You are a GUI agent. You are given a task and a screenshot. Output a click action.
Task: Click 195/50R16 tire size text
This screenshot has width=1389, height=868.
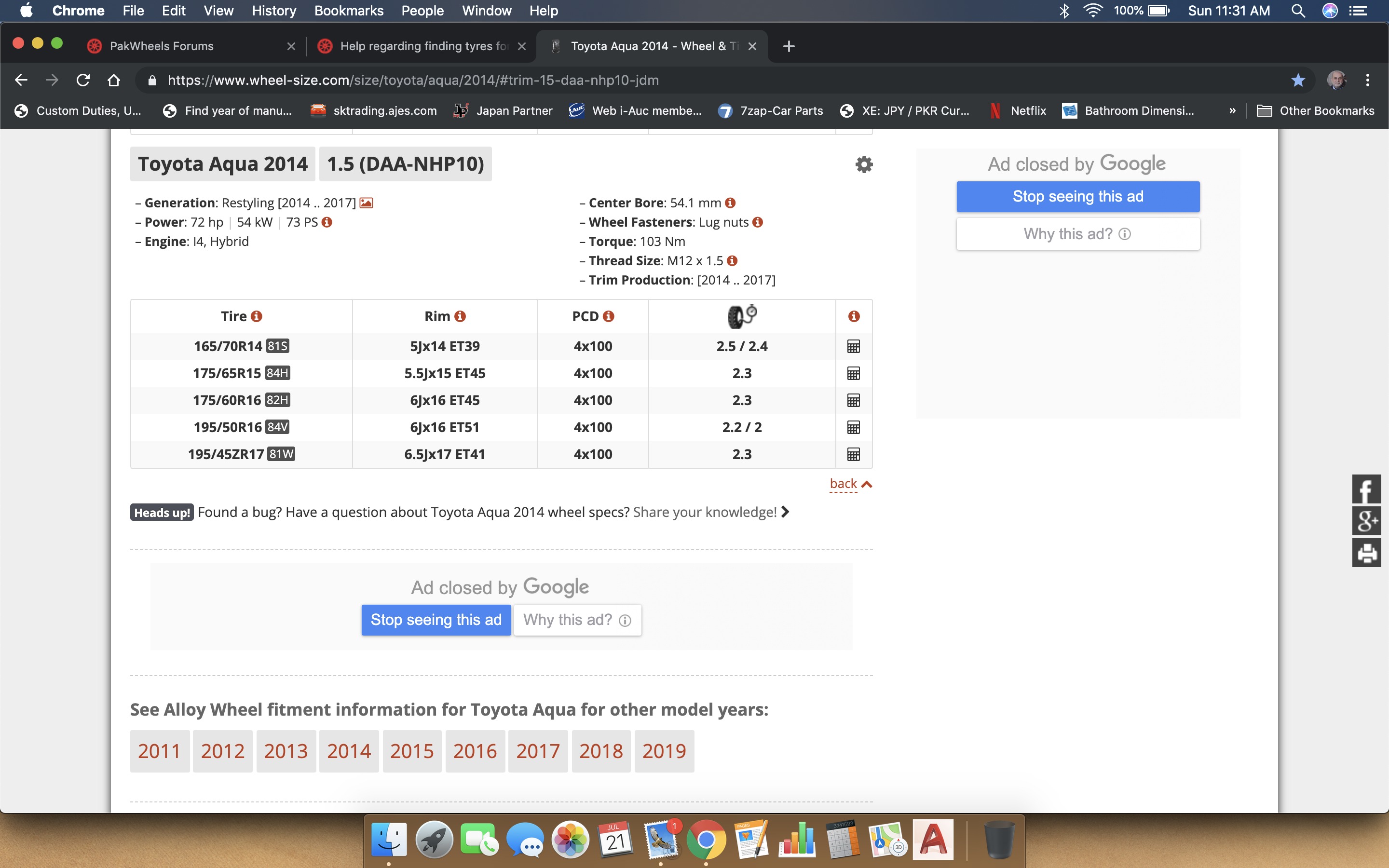(228, 427)
